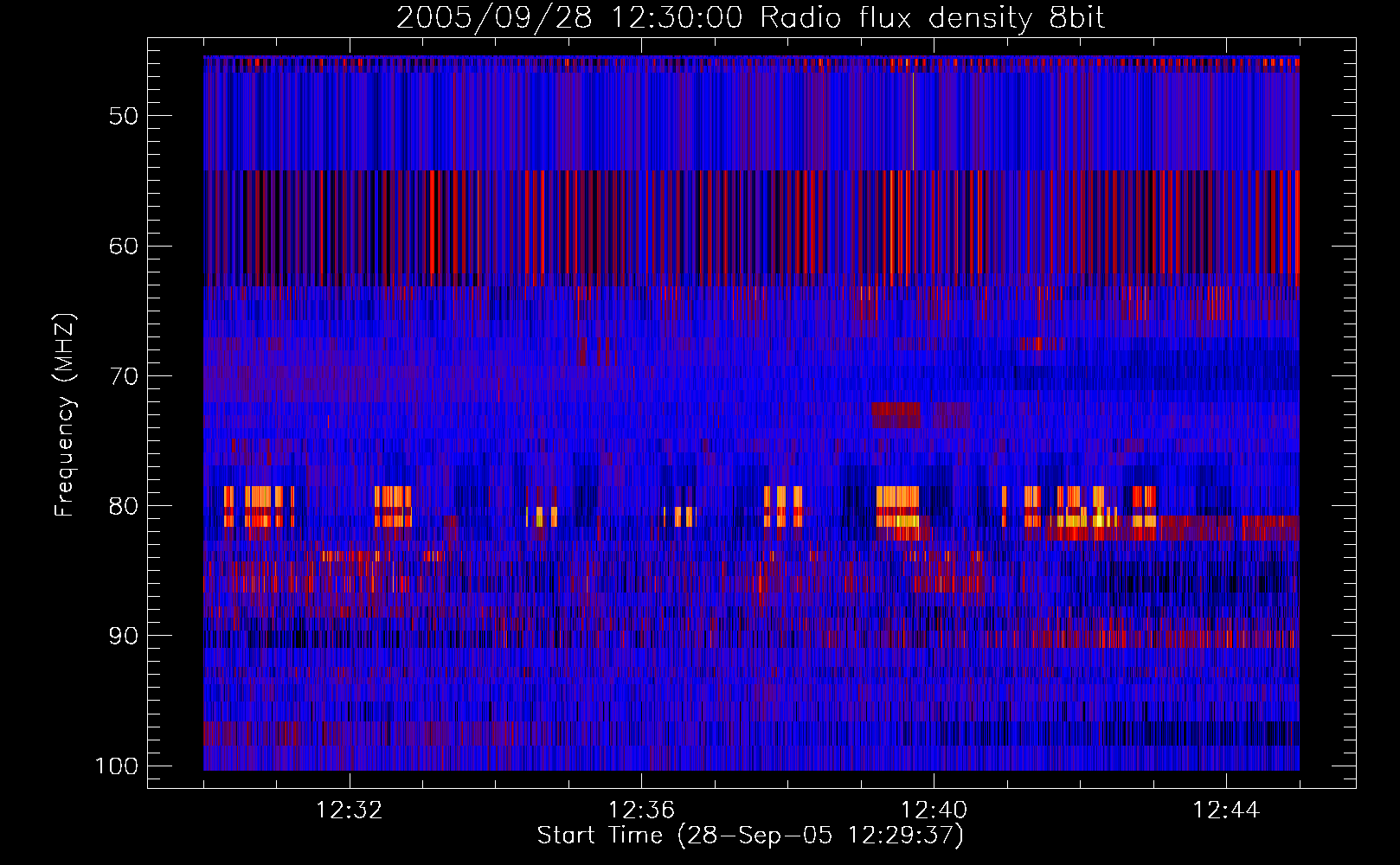The width and height of the screenshot is (1400, 865).
Task: Click the 100 frequency tick label
Action: coord(117,766)
